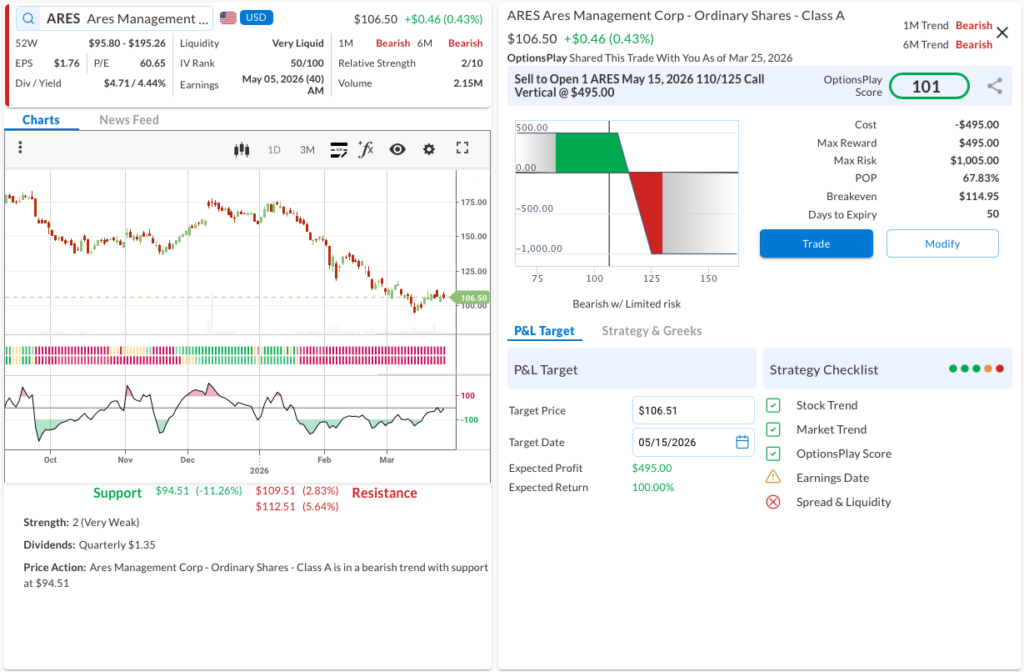Expand the chart to fullscreen
1024x672 pixels.
(x=462, y=148)
